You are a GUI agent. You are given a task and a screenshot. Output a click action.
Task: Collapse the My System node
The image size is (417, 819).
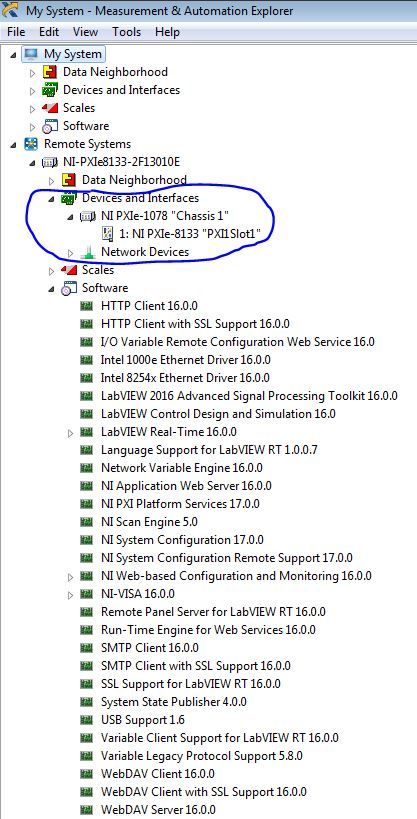14,54
